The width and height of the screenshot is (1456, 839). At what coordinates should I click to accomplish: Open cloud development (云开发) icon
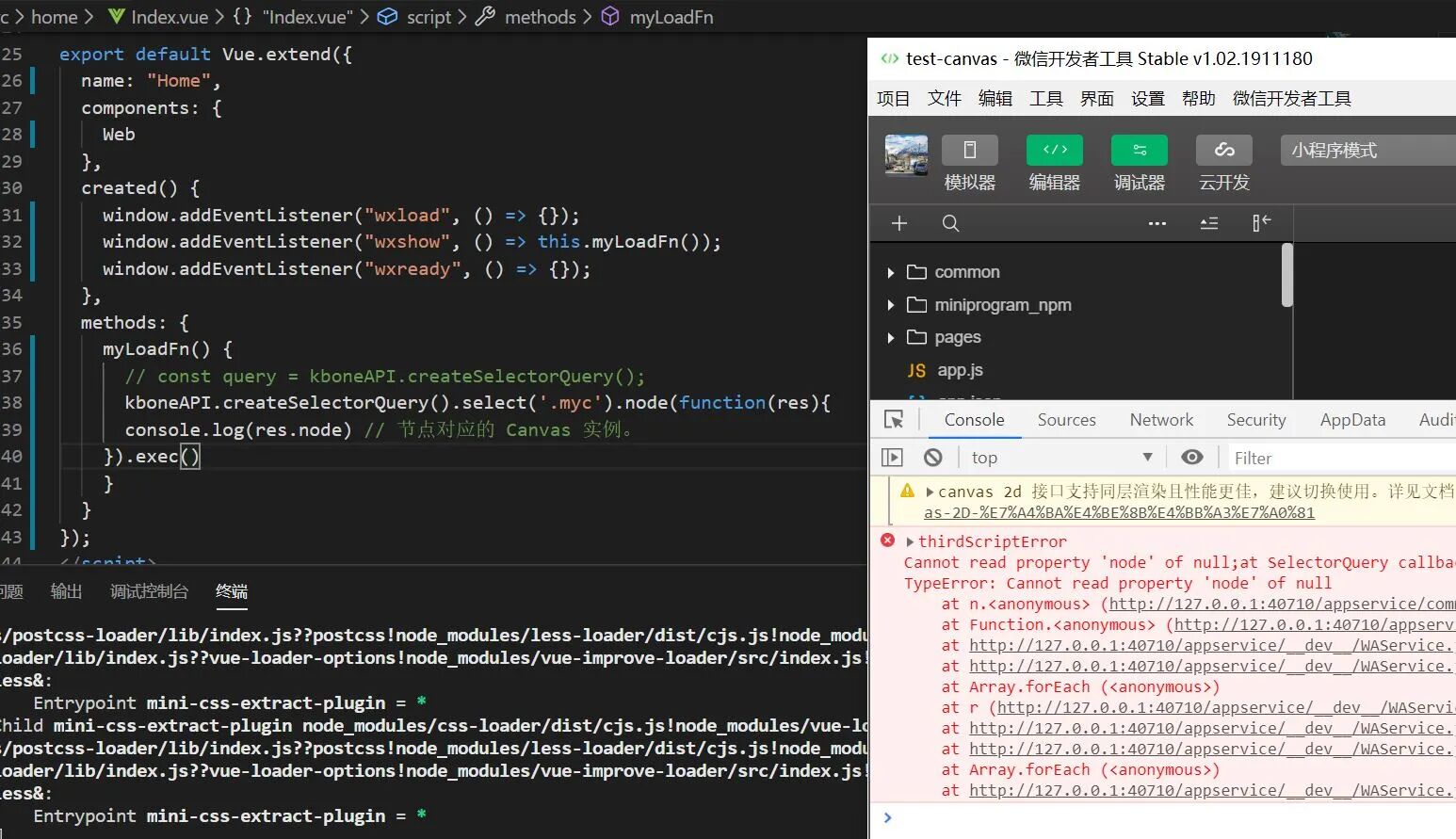(x=1223, y=151)
